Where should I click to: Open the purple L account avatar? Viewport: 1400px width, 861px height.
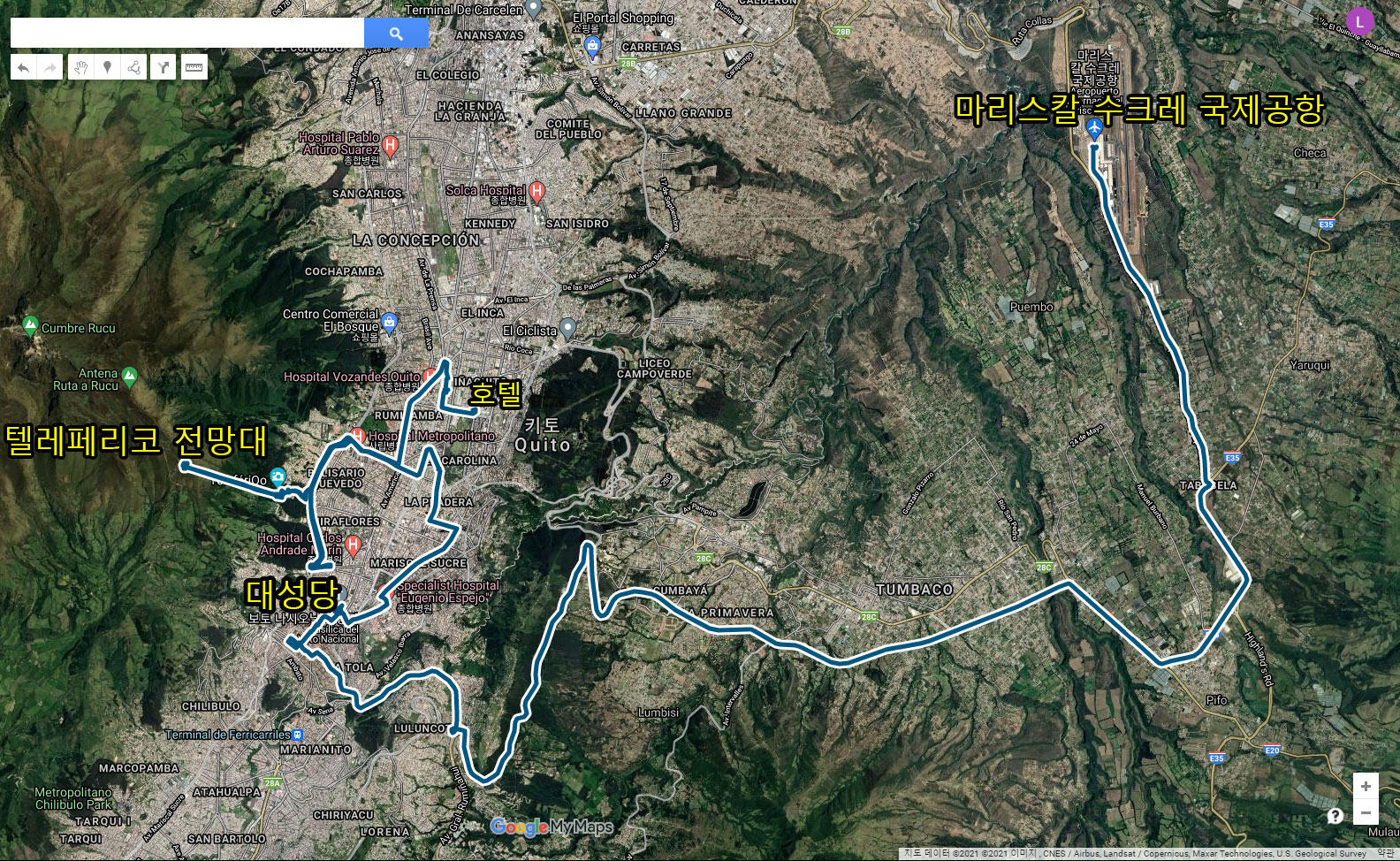(1359, 21)
